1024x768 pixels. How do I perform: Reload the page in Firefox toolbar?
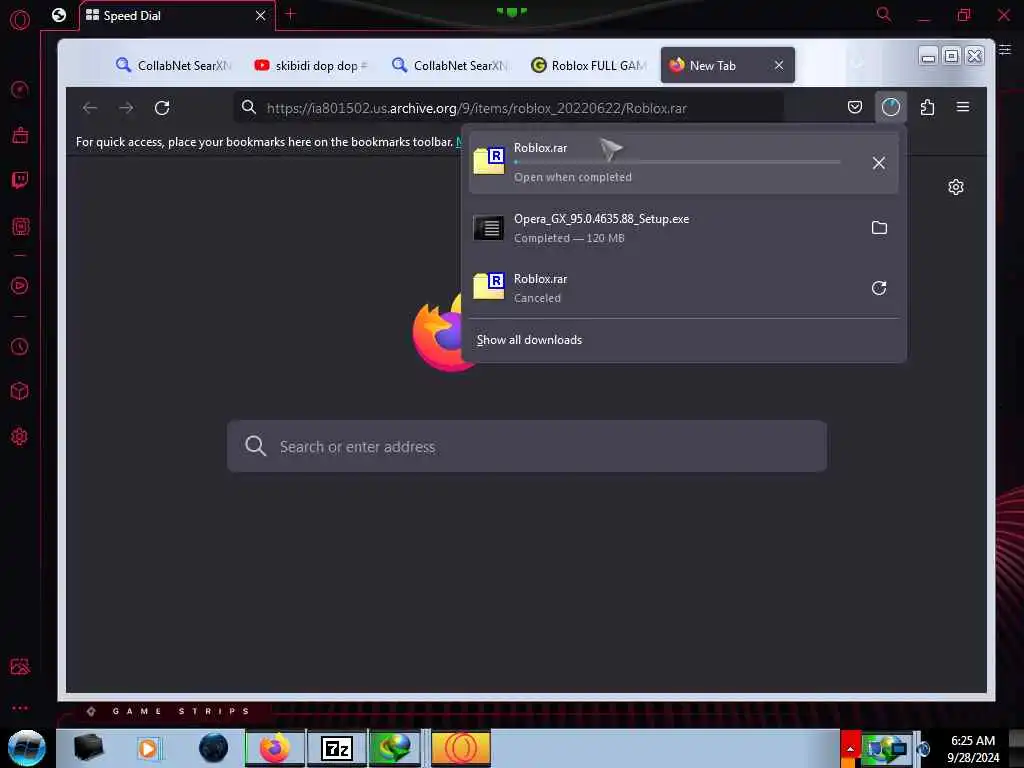click(x=162, y=108)
